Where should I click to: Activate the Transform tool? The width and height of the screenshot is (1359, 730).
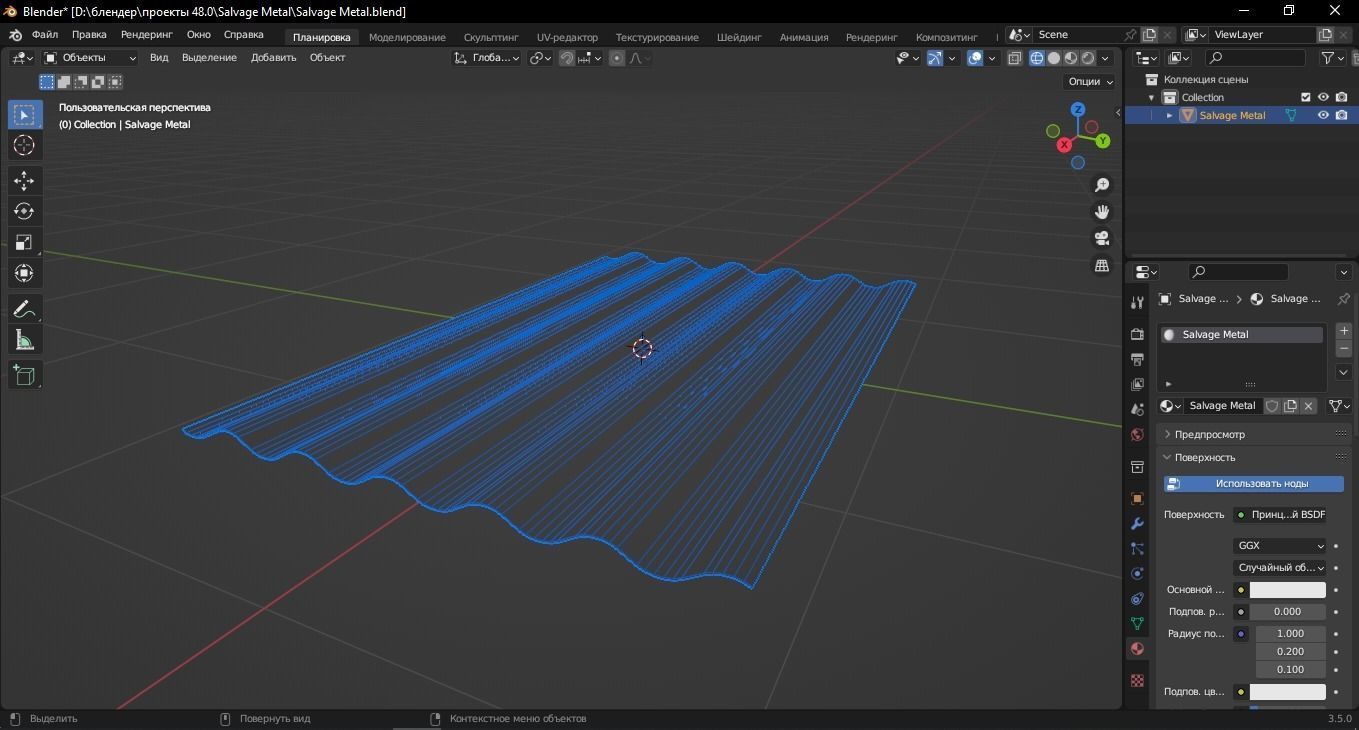[24, 273]
